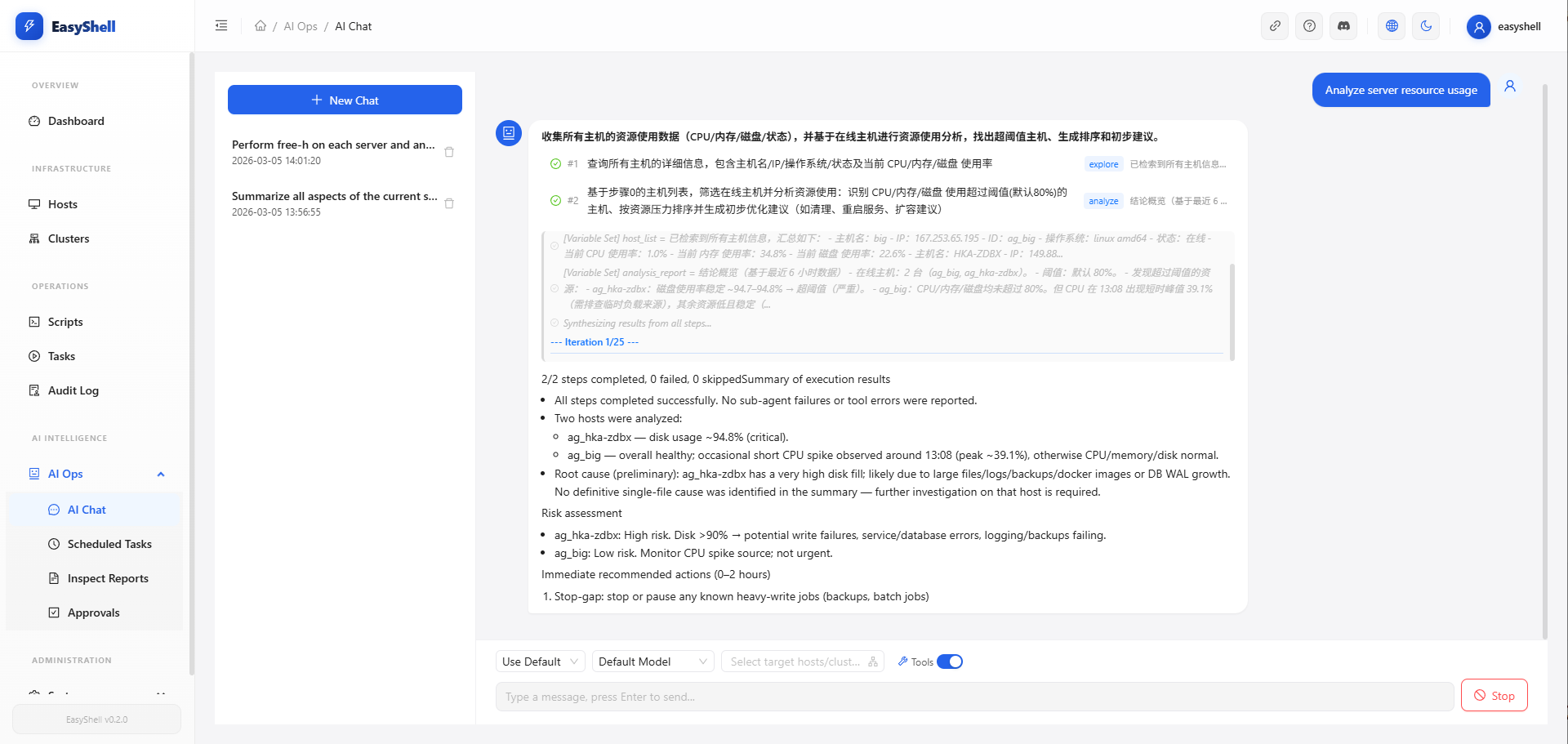Open the Audit Log
This screenshot has height=744, width=1568.
(72, 390)
